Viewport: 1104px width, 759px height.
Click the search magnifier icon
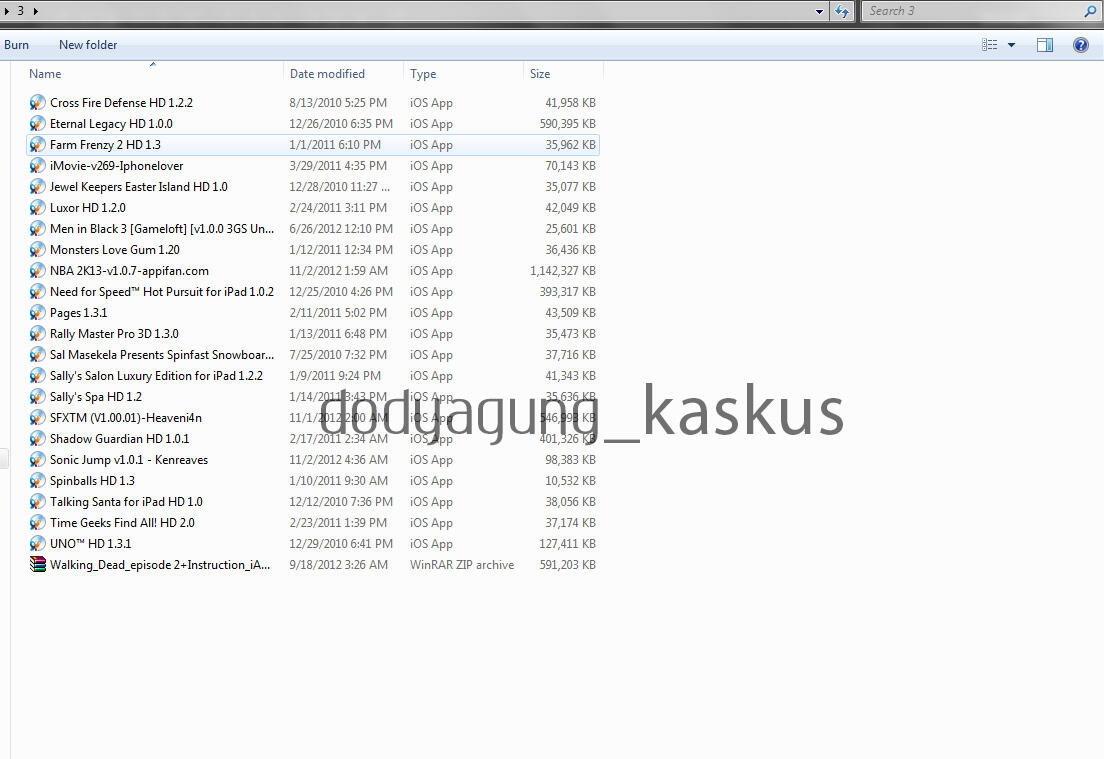[1090, 11]
